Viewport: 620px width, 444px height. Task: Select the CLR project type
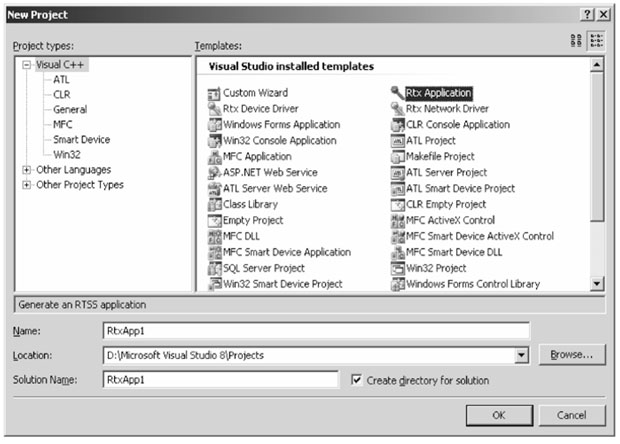tap(62, 95)
